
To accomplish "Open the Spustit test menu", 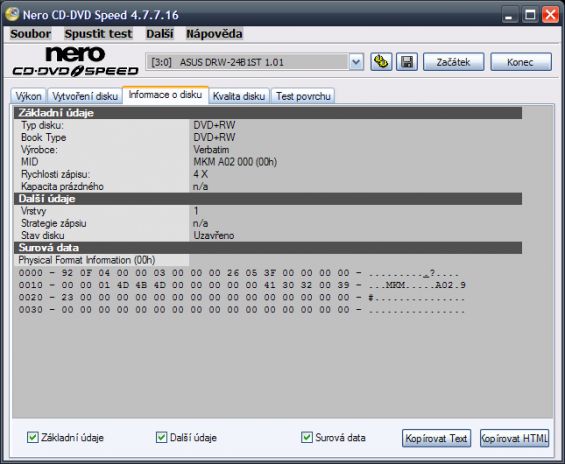I will point(98,34).
